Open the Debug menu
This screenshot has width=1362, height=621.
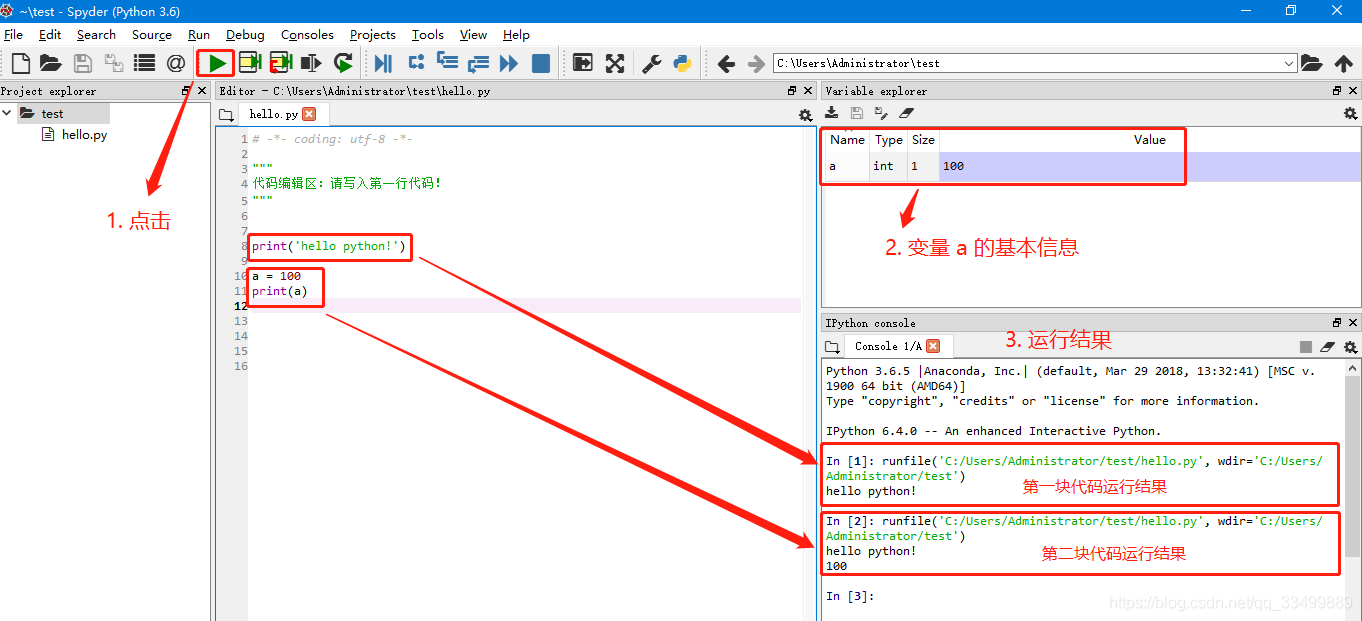point(245,35)
